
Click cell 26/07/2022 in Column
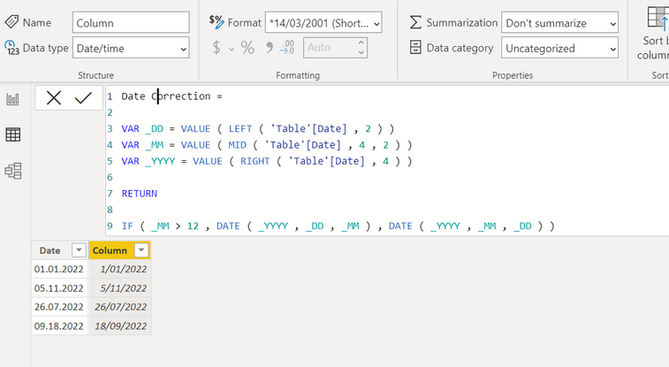pos(120,307)
